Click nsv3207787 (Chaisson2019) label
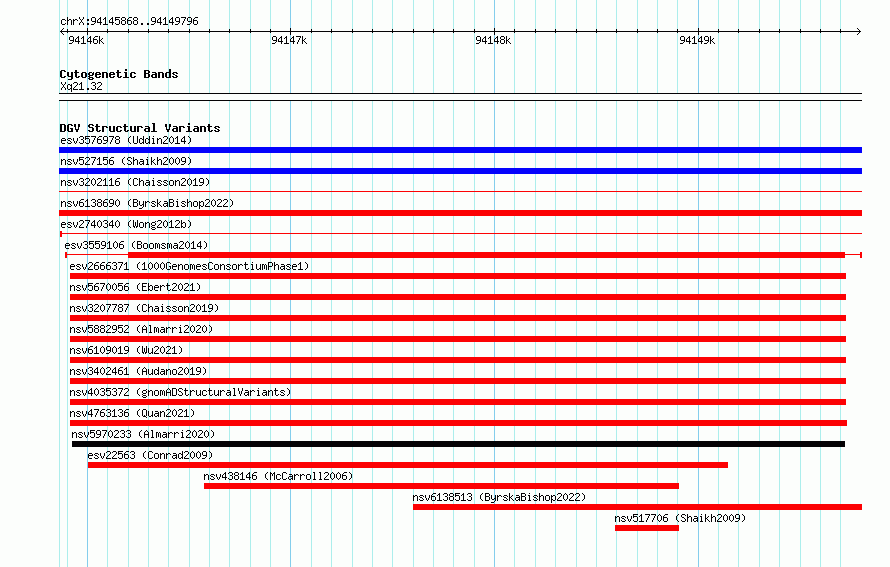 (x=144, y=308)
